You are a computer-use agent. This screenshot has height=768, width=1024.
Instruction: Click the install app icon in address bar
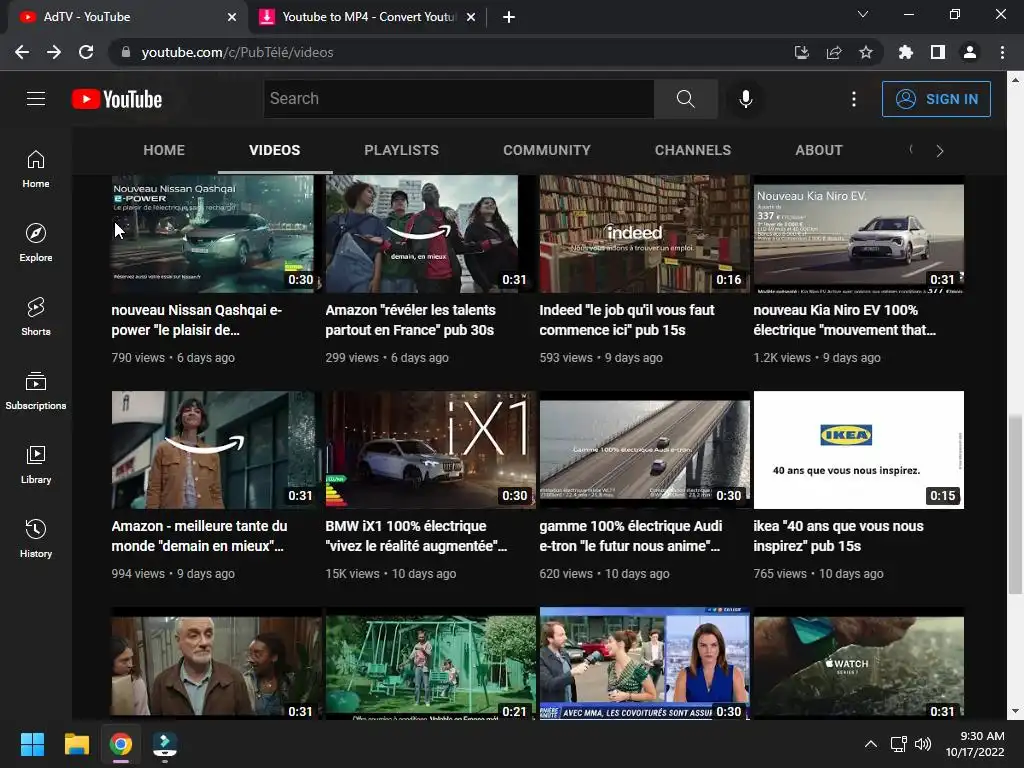click(x=802, y=52)
